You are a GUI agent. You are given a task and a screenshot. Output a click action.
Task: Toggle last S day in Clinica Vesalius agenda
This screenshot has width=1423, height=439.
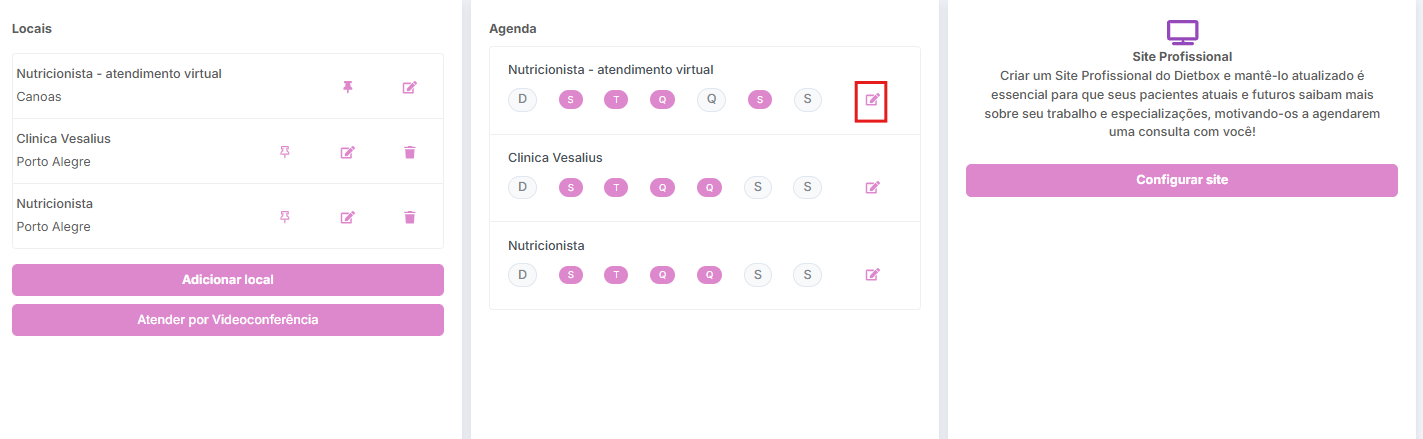pos(807,187)
